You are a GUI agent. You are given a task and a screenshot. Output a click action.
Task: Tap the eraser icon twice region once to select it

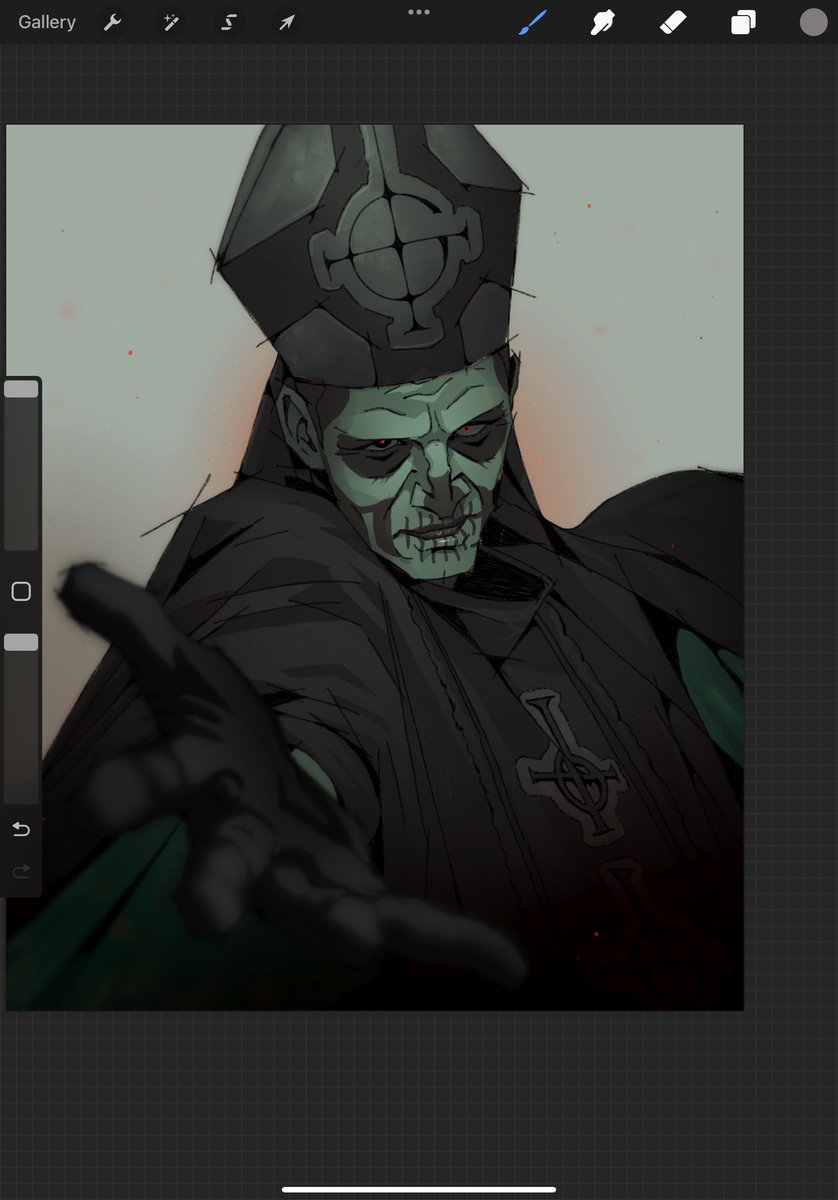coord(672,21)
